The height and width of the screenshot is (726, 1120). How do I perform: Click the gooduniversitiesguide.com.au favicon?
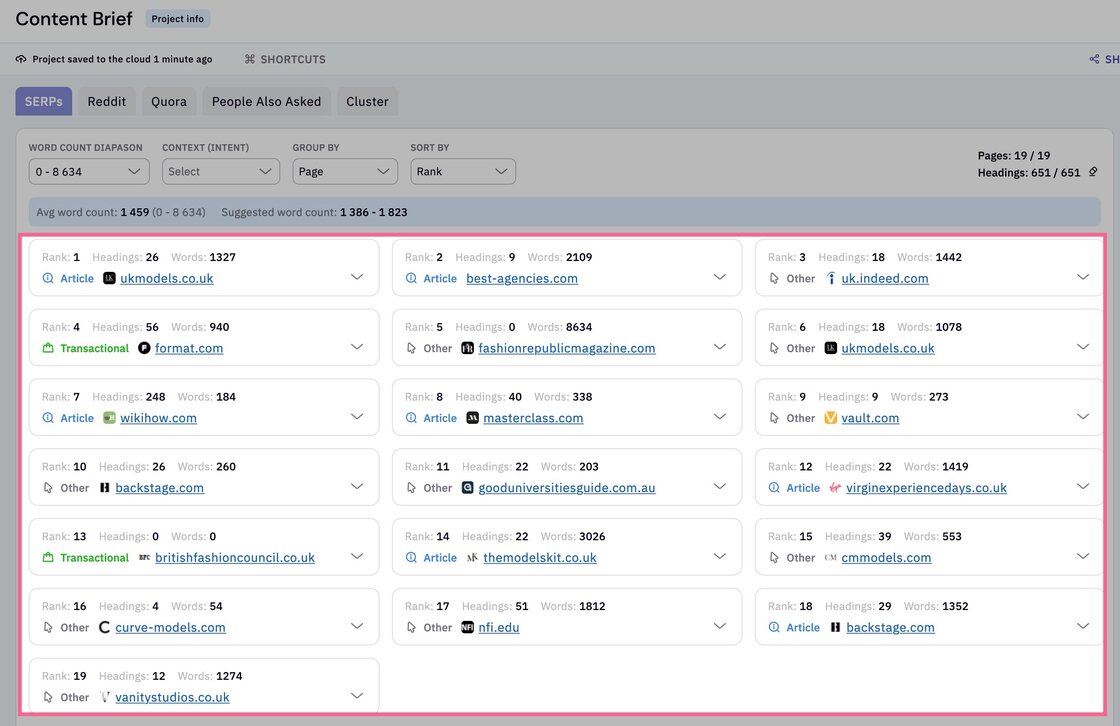[x=468, y=487]
